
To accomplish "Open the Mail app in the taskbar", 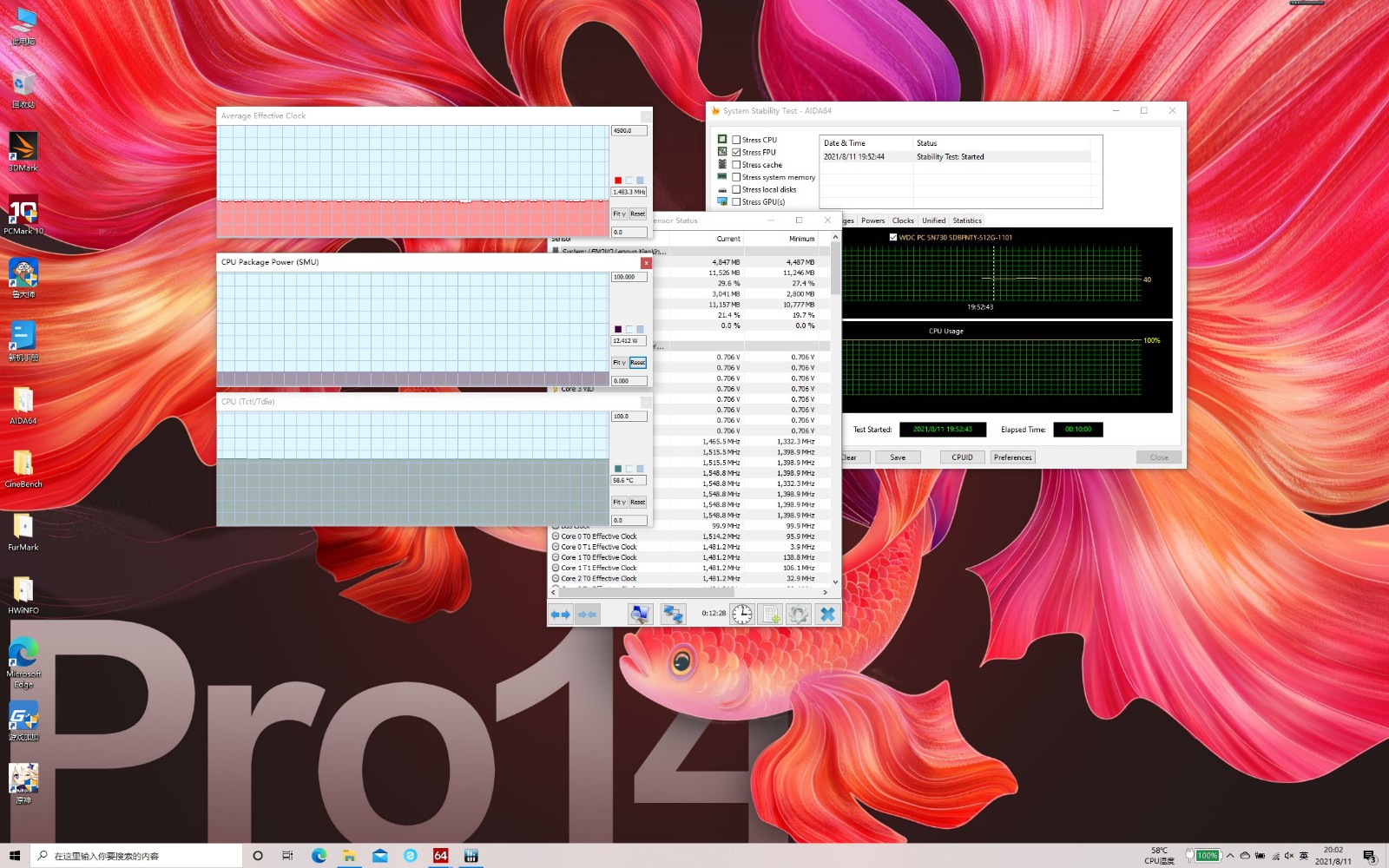I will (x=380, y=856).
